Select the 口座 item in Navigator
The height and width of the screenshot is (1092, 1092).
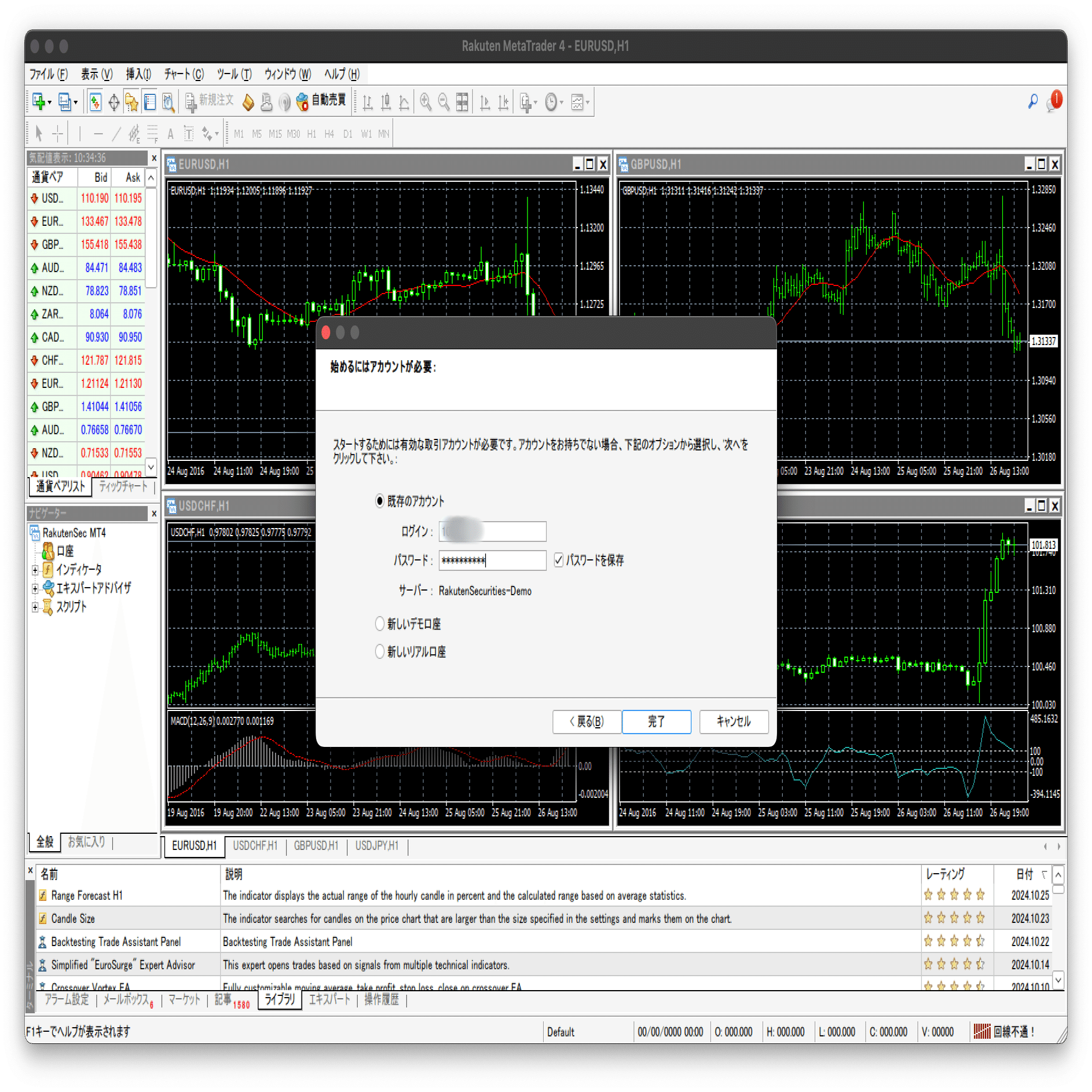65,551
